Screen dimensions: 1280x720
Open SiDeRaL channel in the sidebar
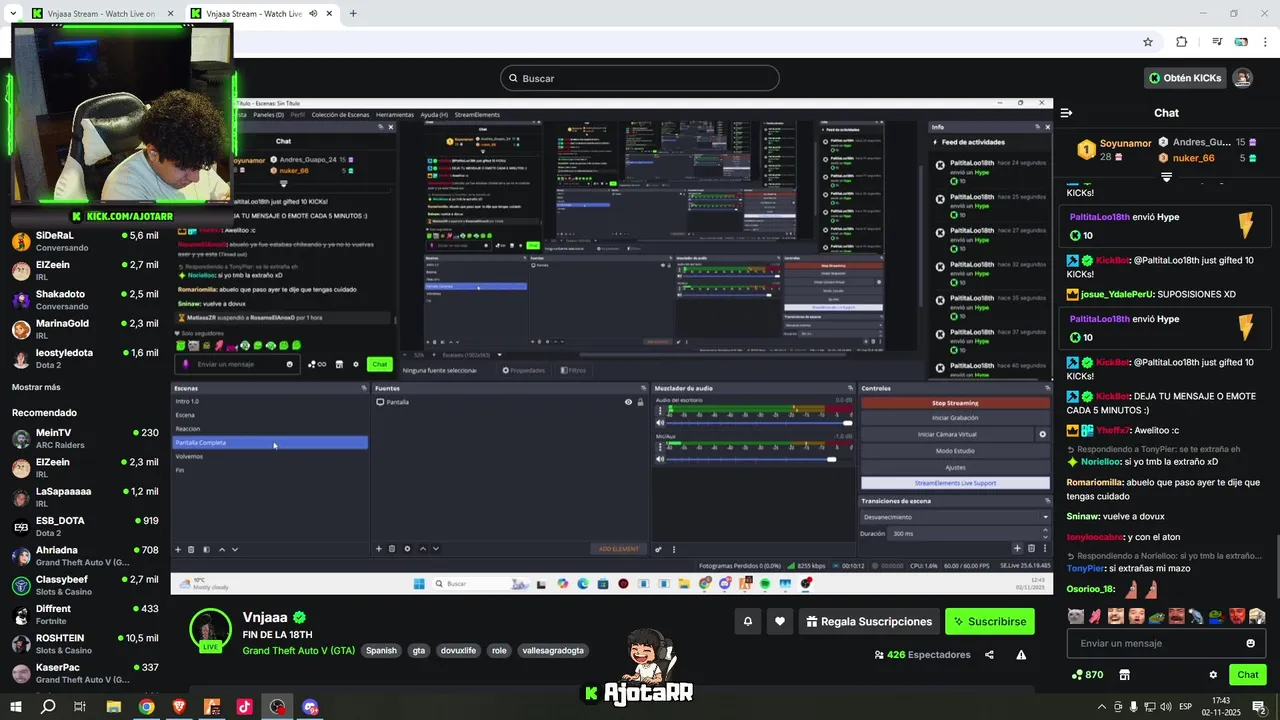tap(85, 241)
